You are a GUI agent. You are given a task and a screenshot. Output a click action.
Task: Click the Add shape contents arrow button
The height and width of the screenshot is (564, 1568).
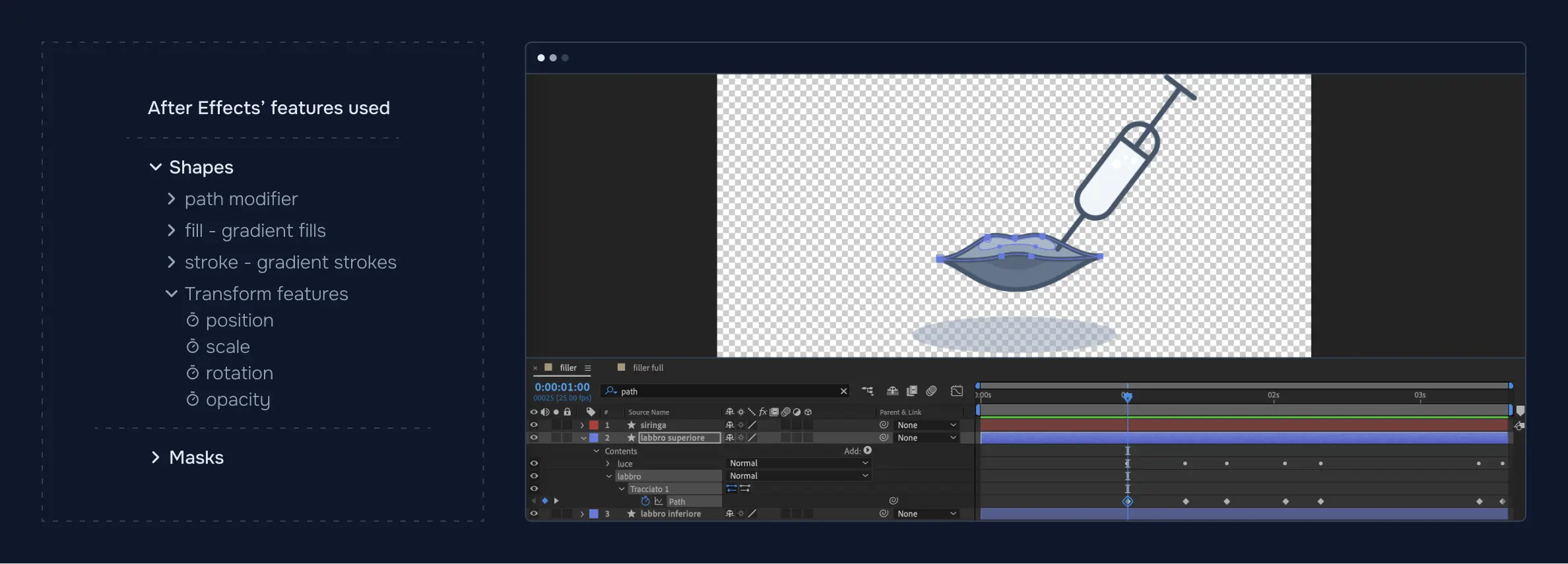(868, 451)
